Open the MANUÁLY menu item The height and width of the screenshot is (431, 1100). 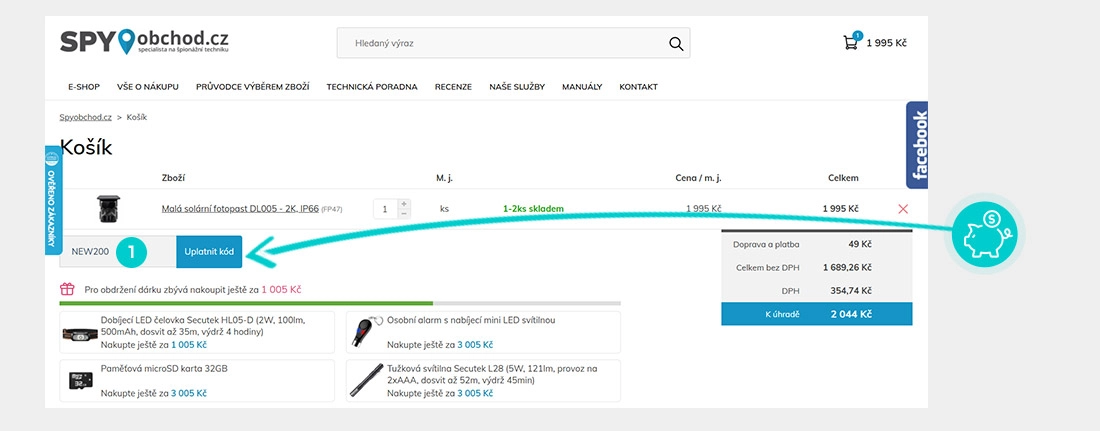[x=582, y=87]
